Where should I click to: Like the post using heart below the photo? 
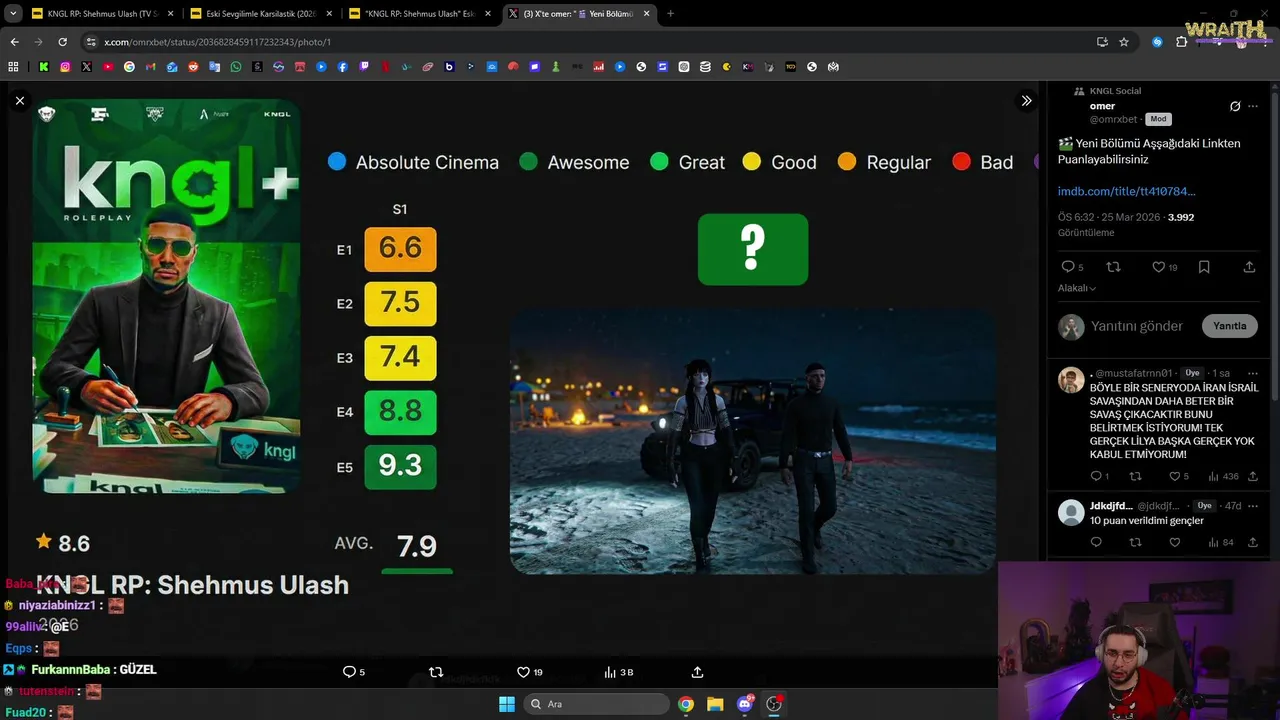(523, 672)
